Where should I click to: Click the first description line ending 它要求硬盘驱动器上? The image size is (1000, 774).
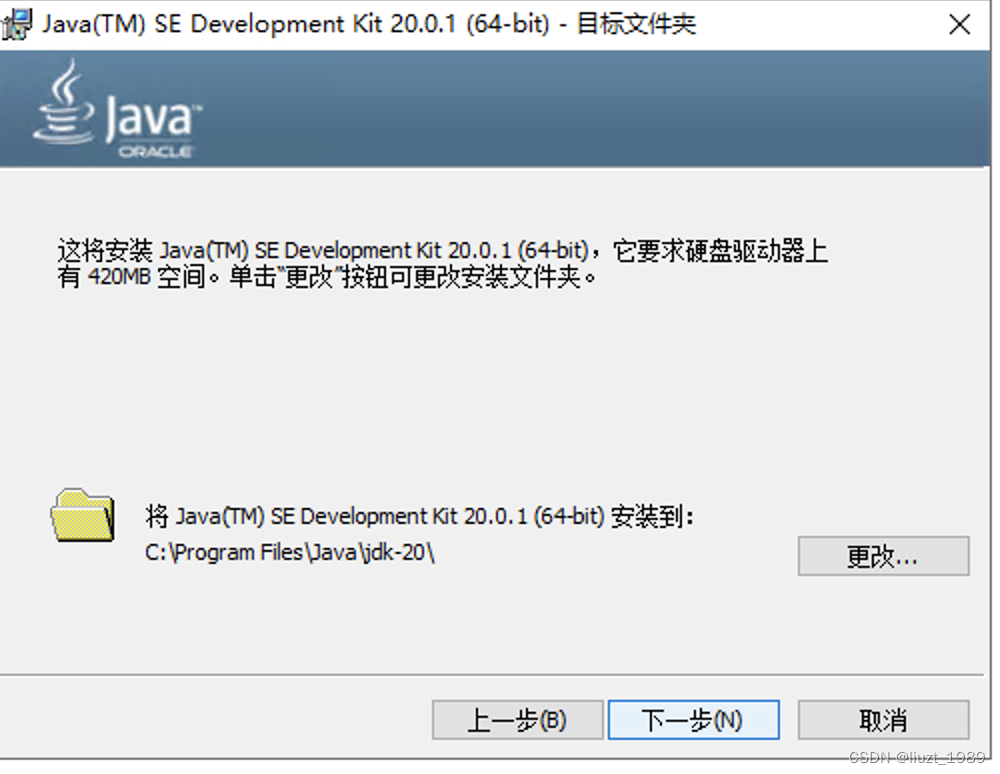tap(443, 250)
